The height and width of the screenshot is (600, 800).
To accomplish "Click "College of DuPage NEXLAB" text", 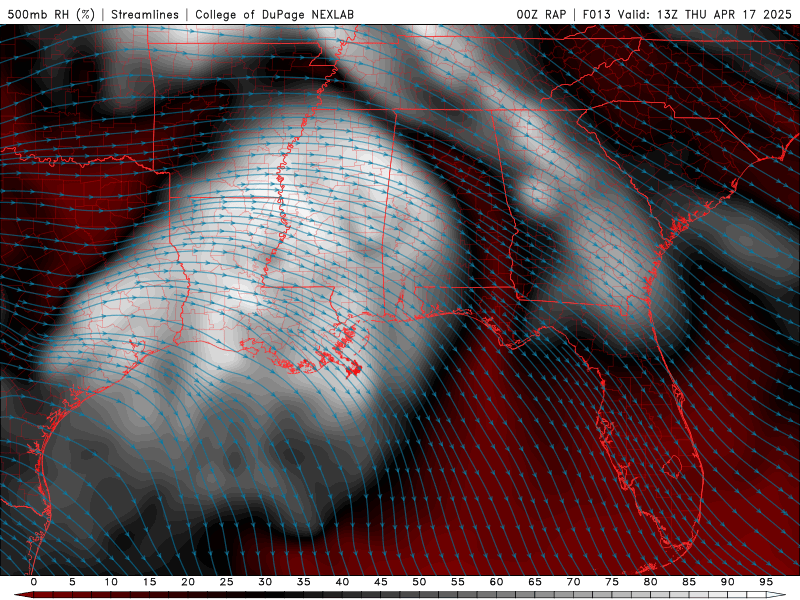I will pyautogui.click(x=274, y=14).
